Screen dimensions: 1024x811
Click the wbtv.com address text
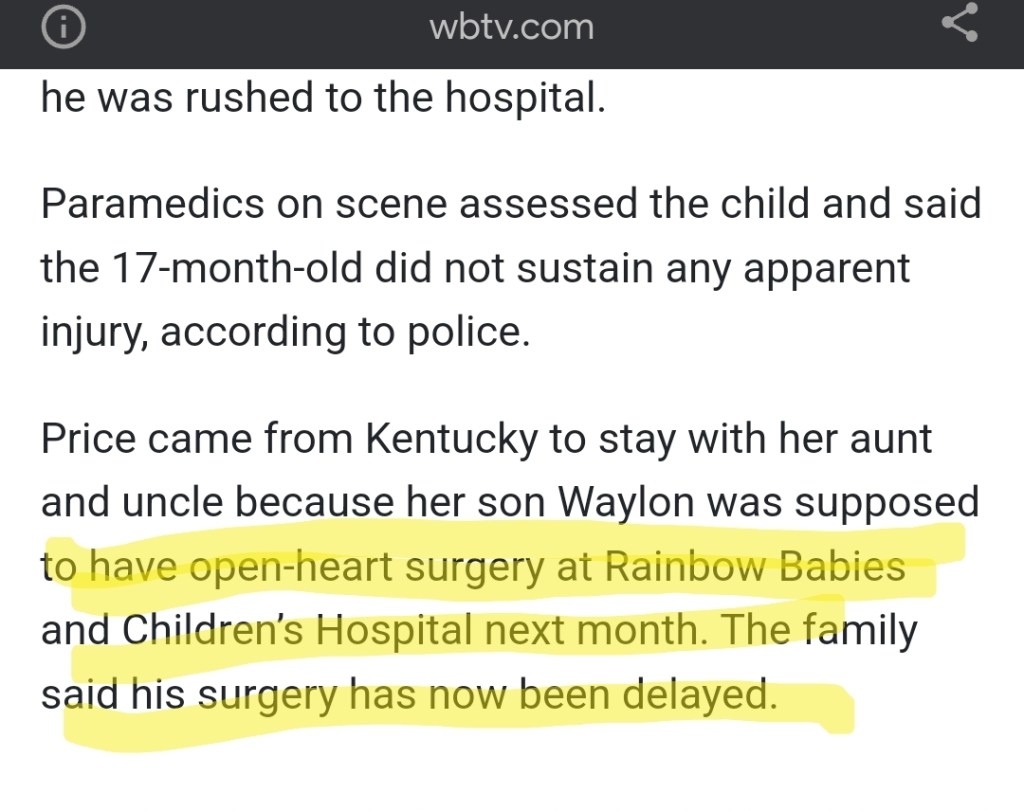click(511, 27)
